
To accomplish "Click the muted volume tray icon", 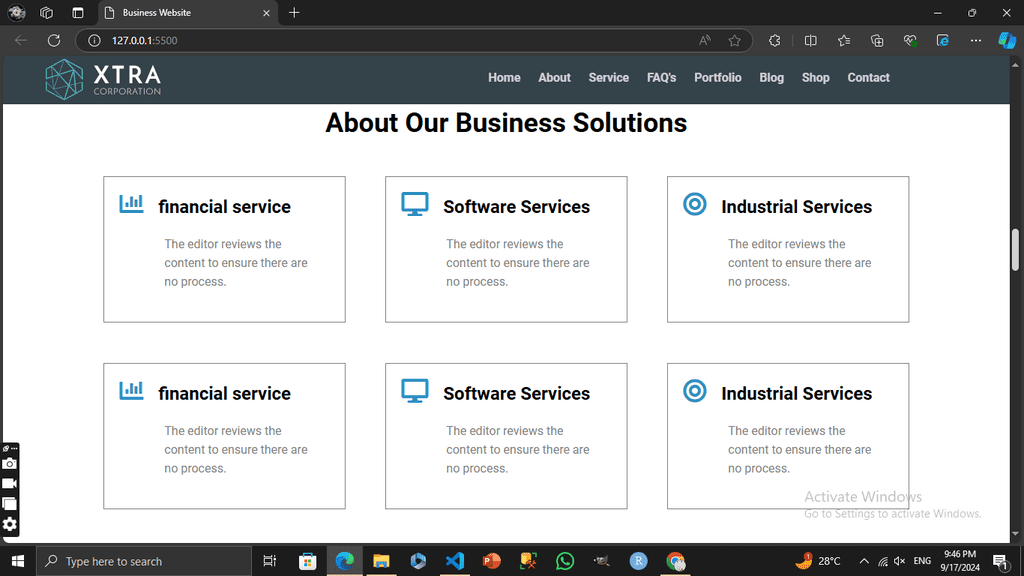I will pos(900,561).
